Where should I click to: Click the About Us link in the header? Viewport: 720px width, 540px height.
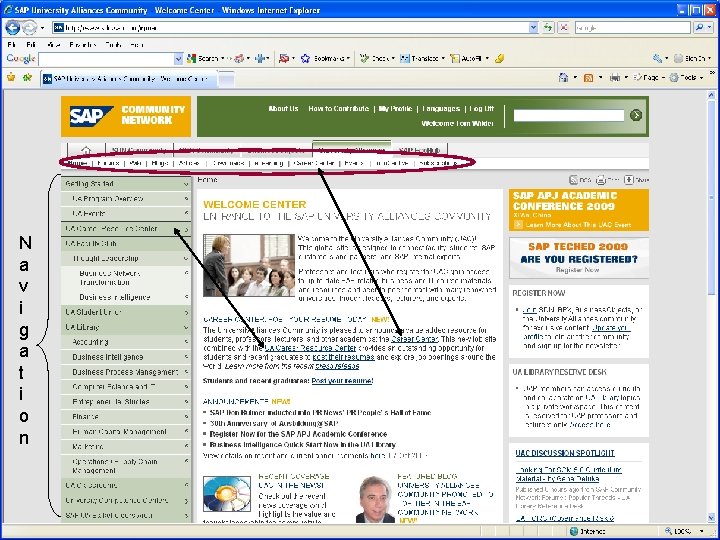point(283,109)
